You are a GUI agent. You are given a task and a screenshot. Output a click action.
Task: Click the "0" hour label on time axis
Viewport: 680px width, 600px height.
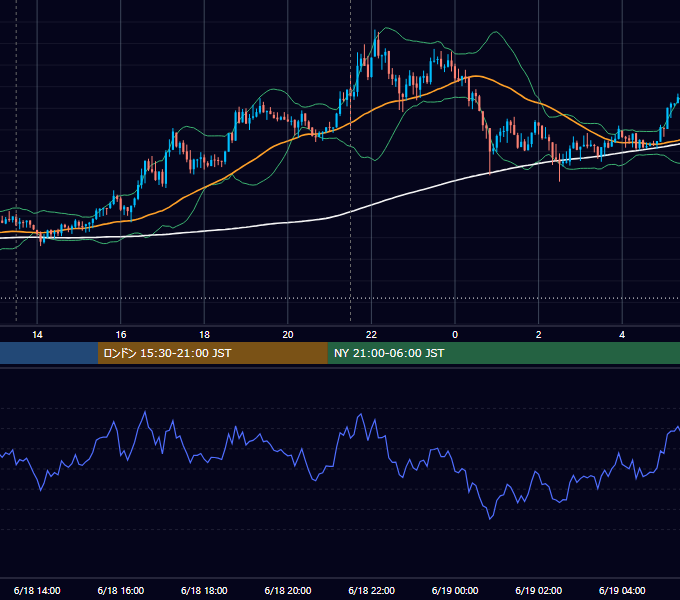tap(455, 335)
